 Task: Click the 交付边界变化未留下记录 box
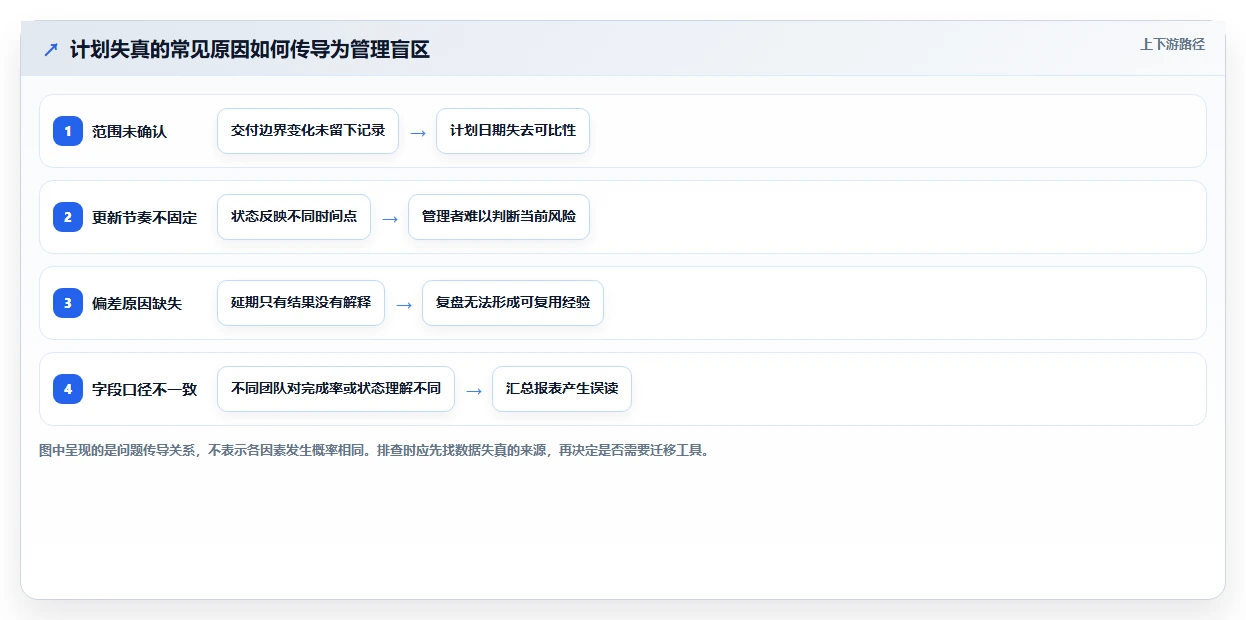tap(308, 131)
